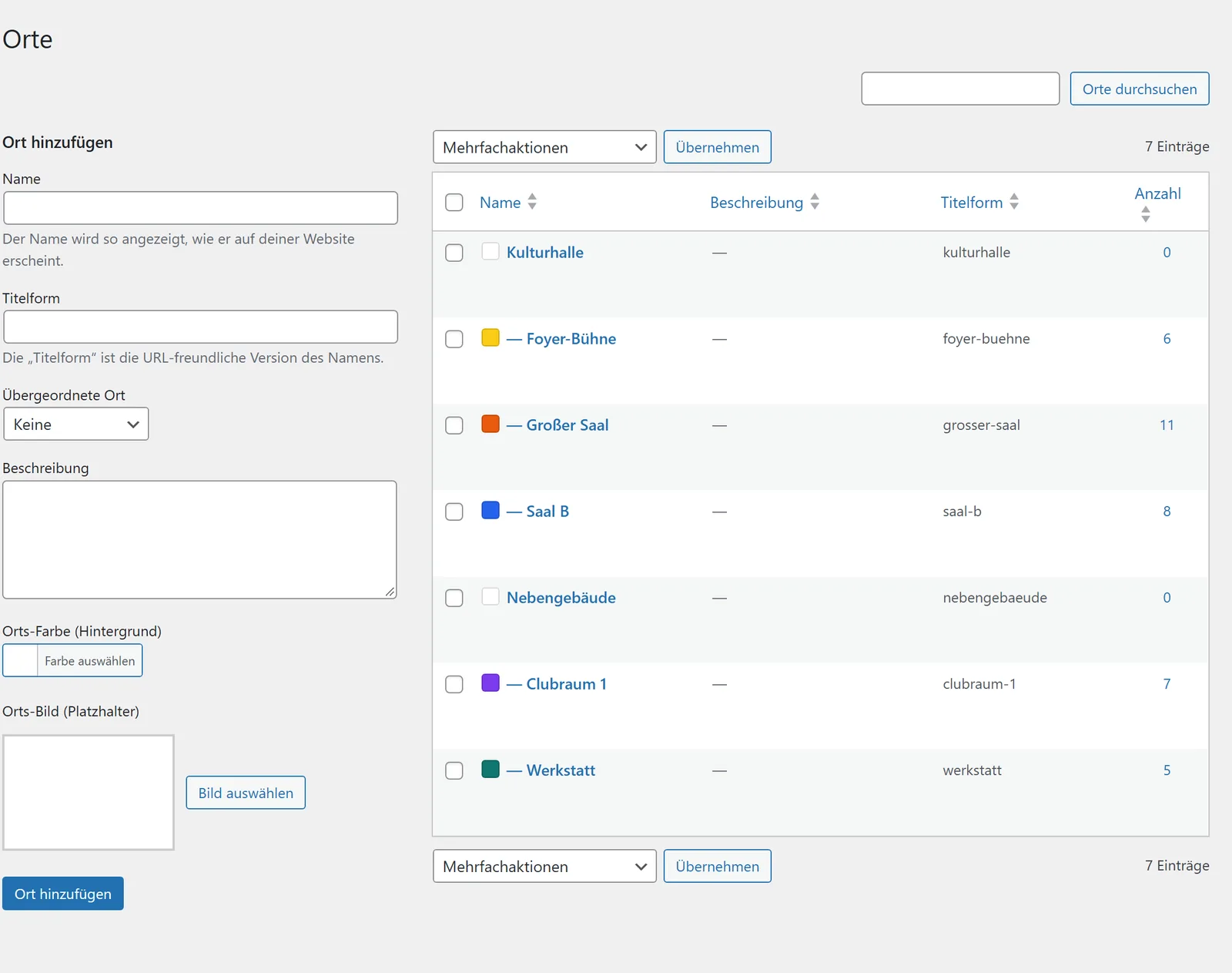Select the Kulturhalle row checkbox

pyautogui.click(x=454, y=253)
